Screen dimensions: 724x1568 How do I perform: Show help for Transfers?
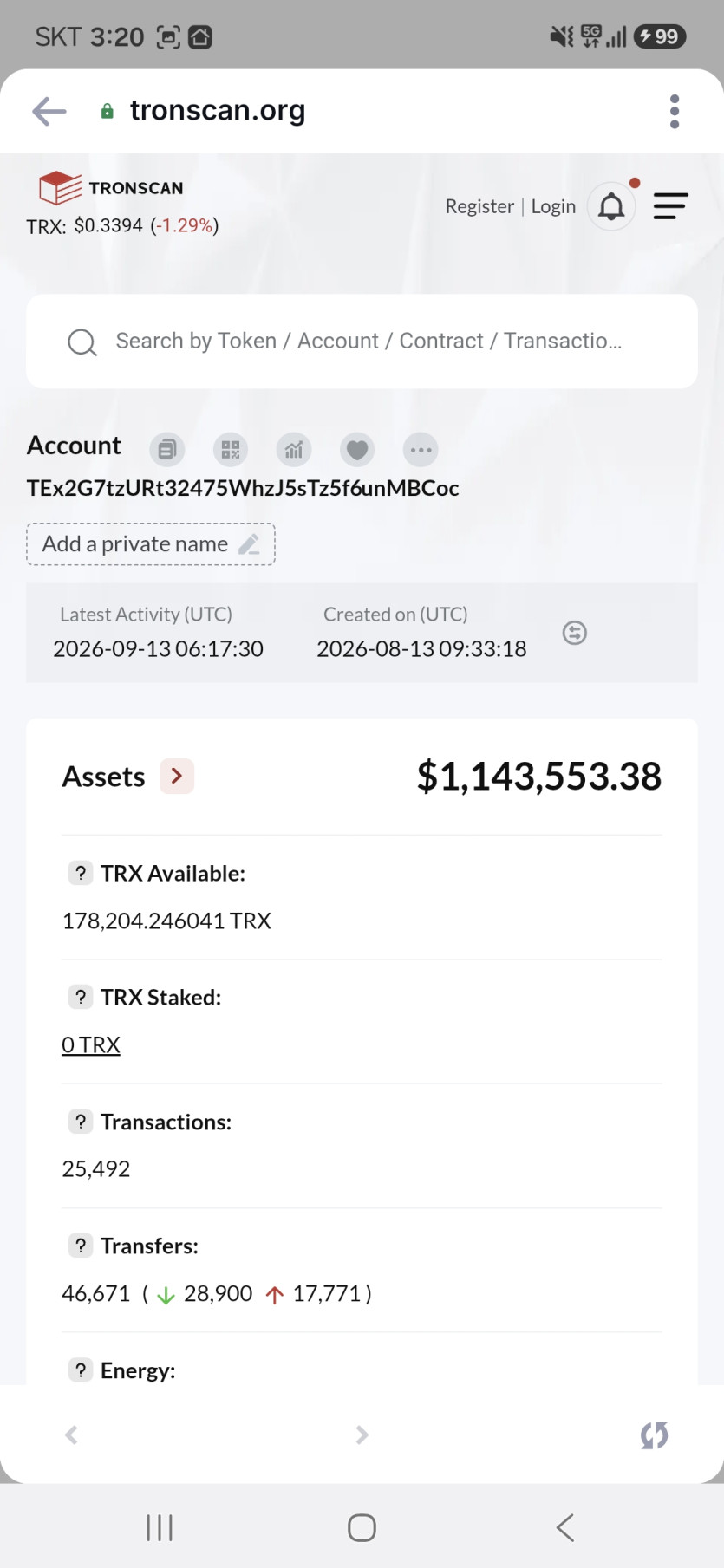click(81, 1246)
